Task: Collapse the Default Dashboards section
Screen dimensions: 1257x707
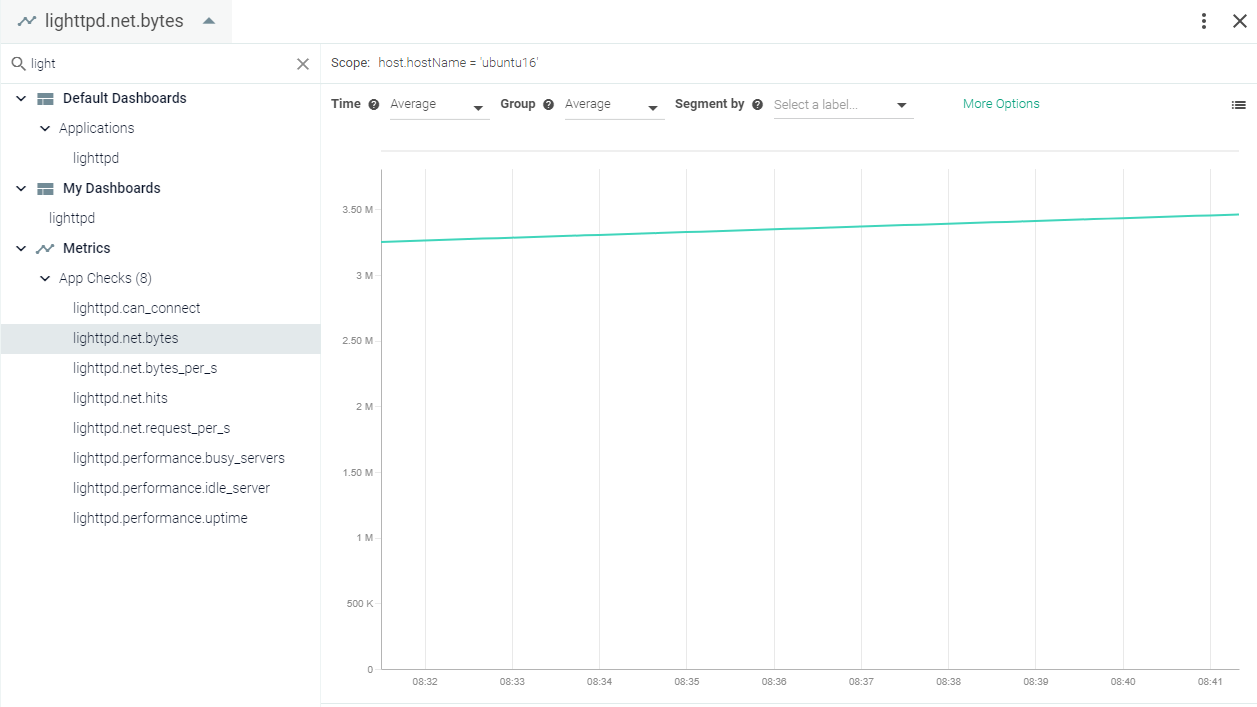Action: 21,99
